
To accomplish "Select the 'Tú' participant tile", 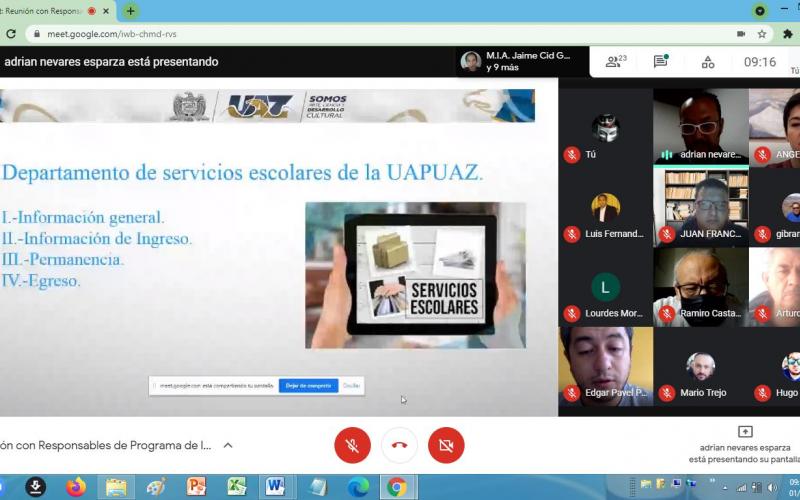I will click(x=606, y=128).
